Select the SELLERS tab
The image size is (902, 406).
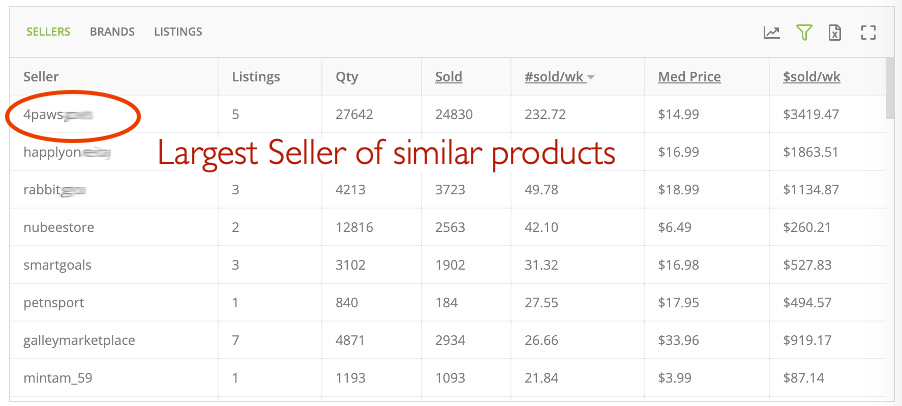click(48, 32)
